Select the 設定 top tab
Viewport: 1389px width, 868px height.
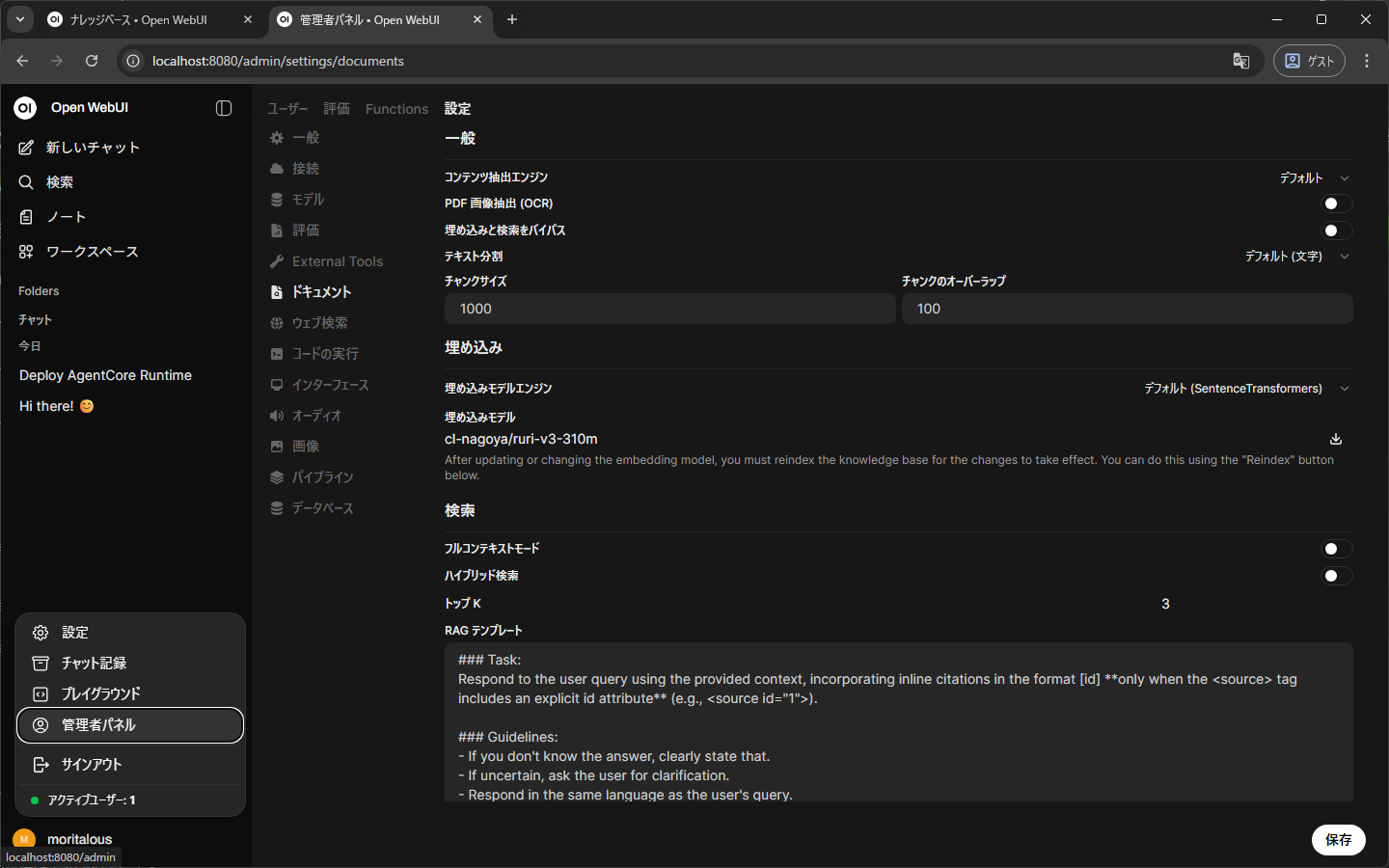457,109
